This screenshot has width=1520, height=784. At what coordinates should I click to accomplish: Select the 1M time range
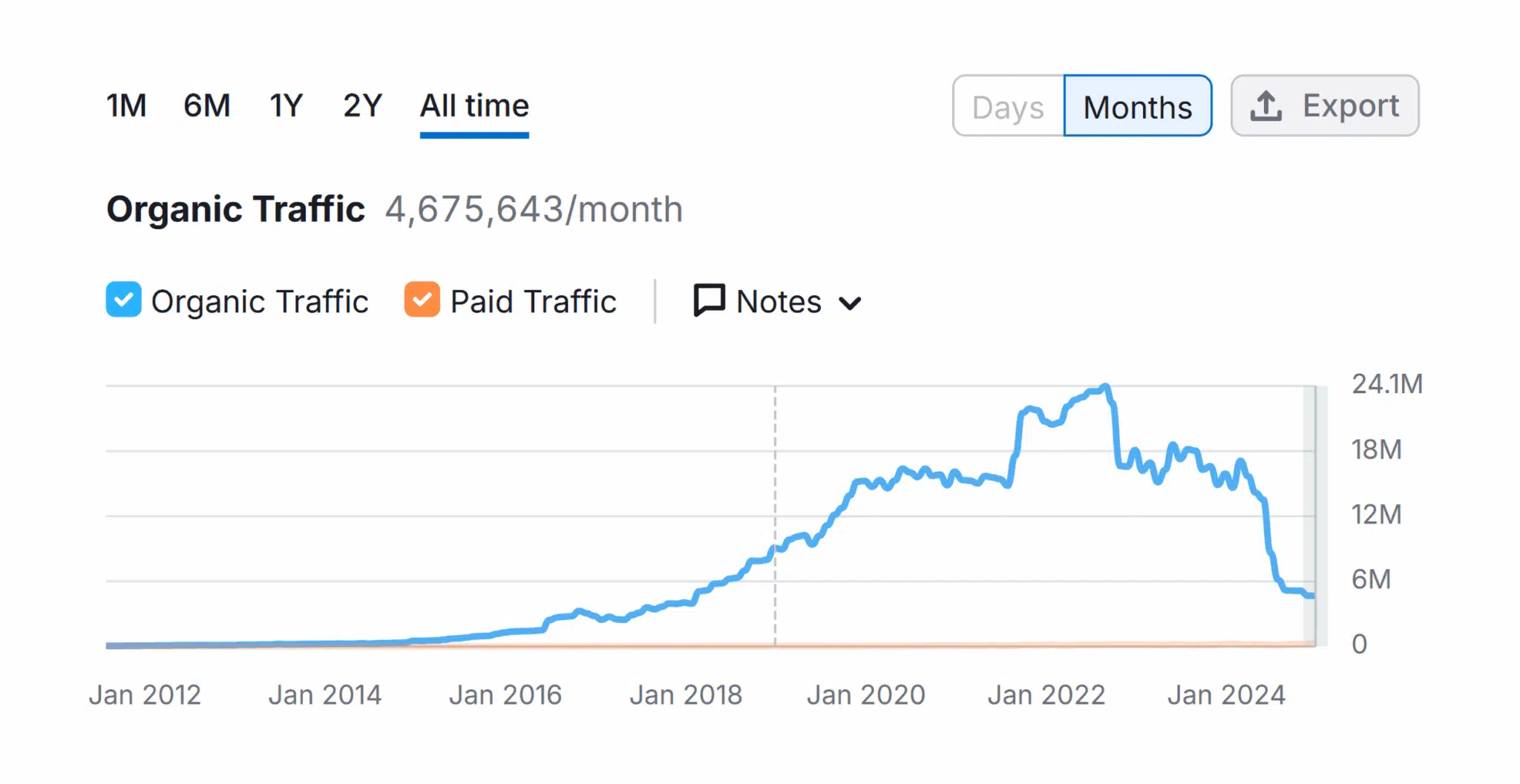coord(126,106)
